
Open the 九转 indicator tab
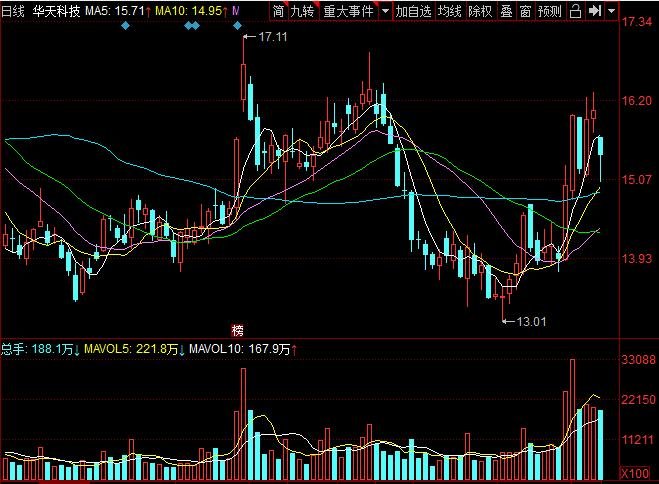pos(301,11)
